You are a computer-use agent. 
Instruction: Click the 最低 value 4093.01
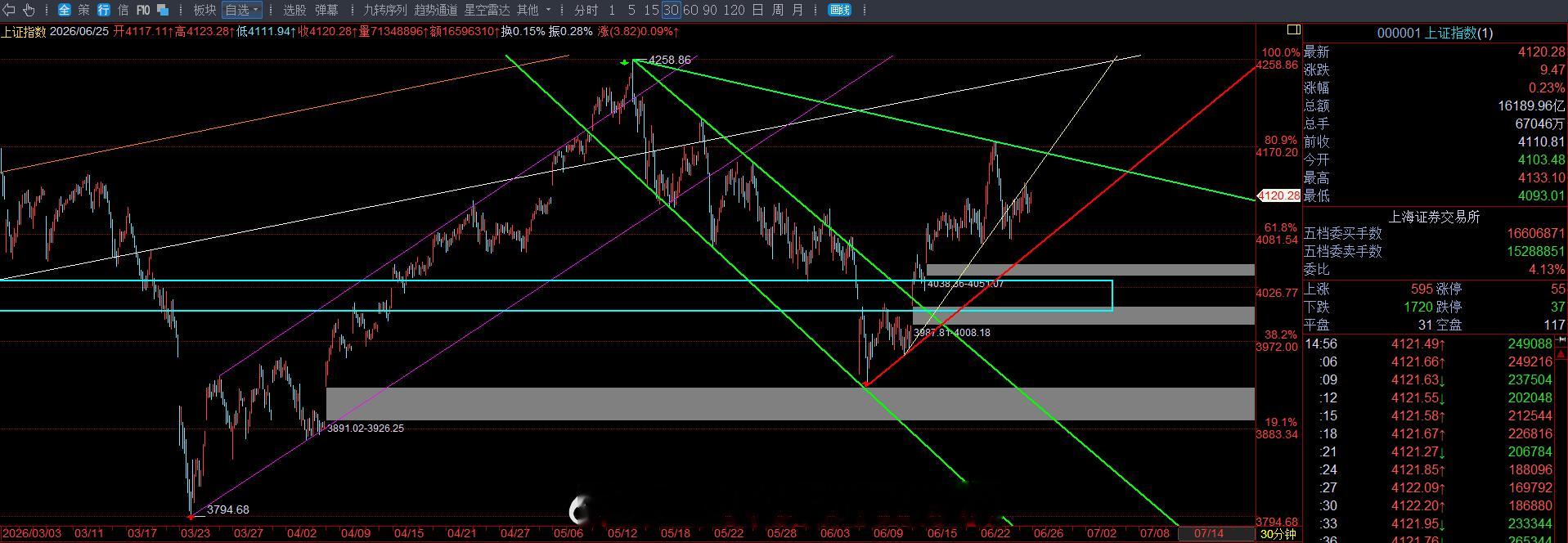pyautogui.click(x=1541, y=195)
